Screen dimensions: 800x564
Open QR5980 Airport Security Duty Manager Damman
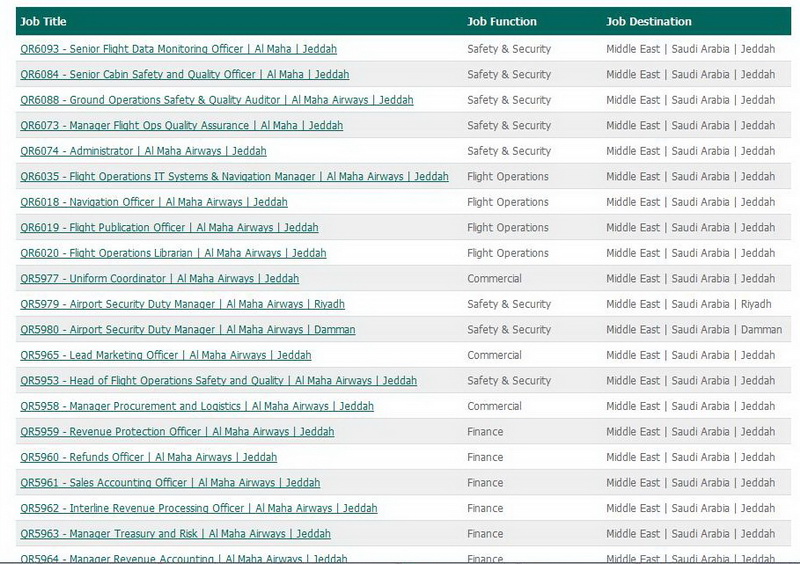[188, 330]
